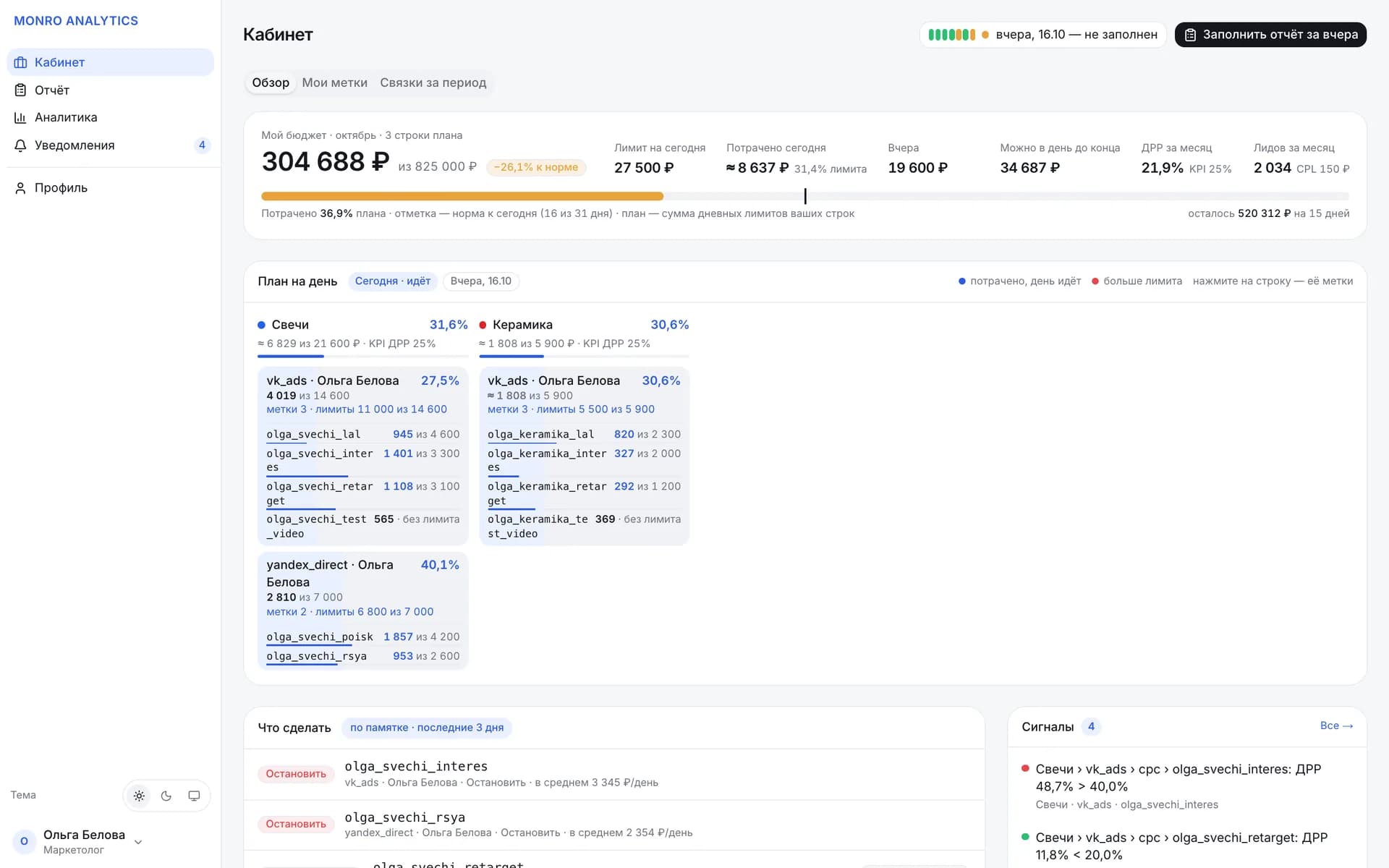Click the Профиль person icon
This screenshot has width=1389, height=868.
[x=20, y=187]
